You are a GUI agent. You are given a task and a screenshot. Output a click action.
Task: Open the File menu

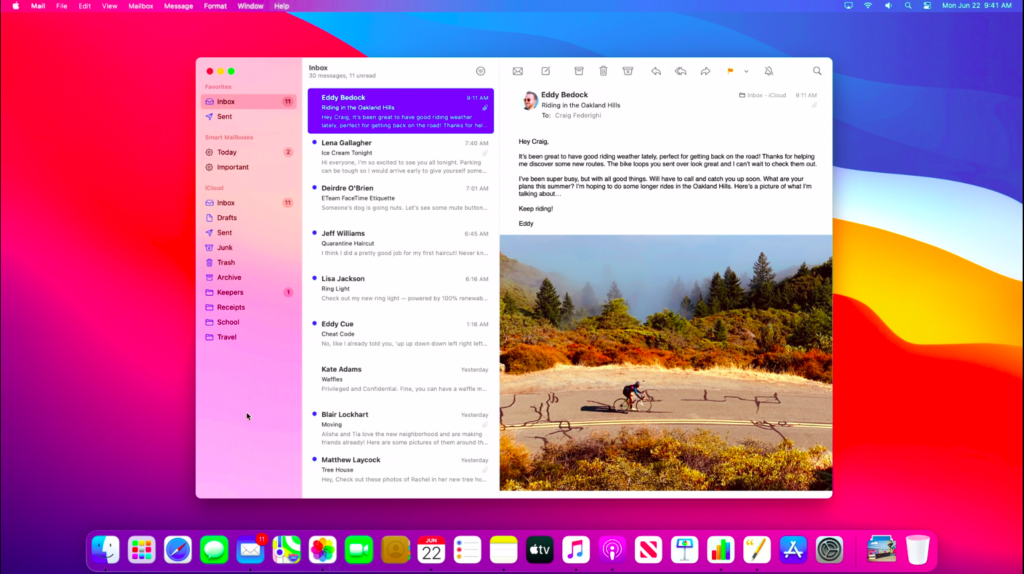pos(61,6)
